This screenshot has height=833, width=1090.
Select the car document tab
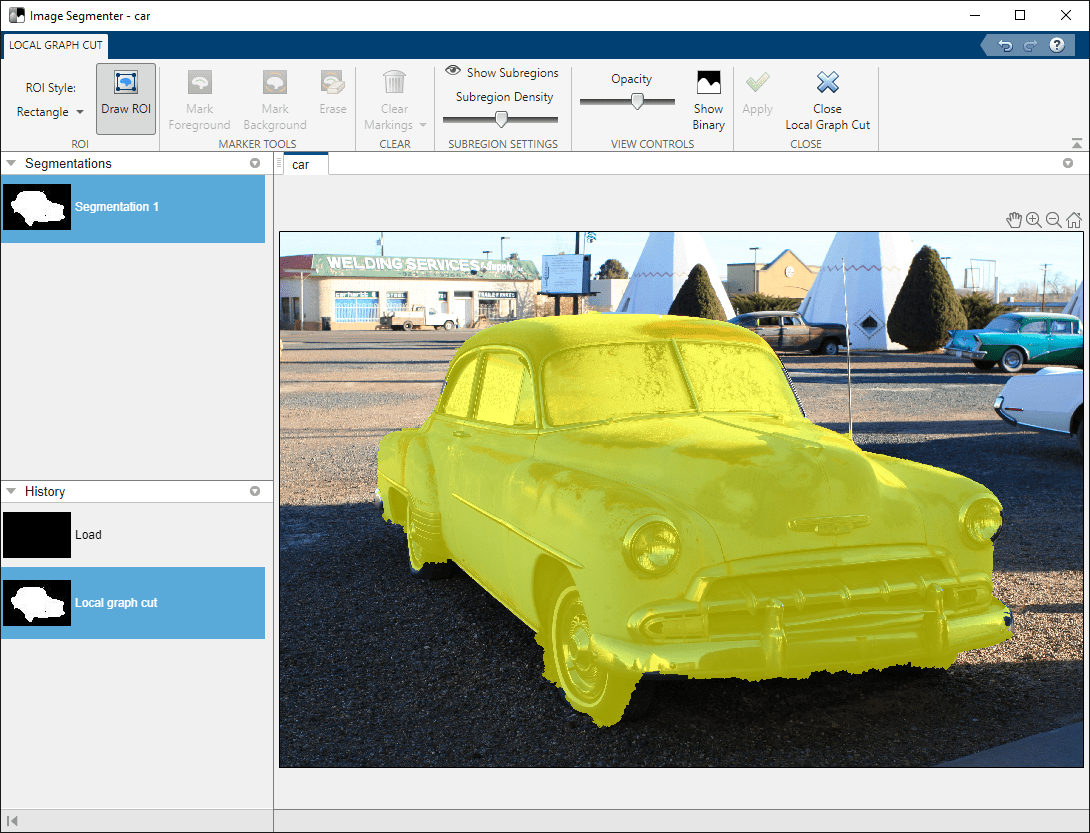click(301, 164)
